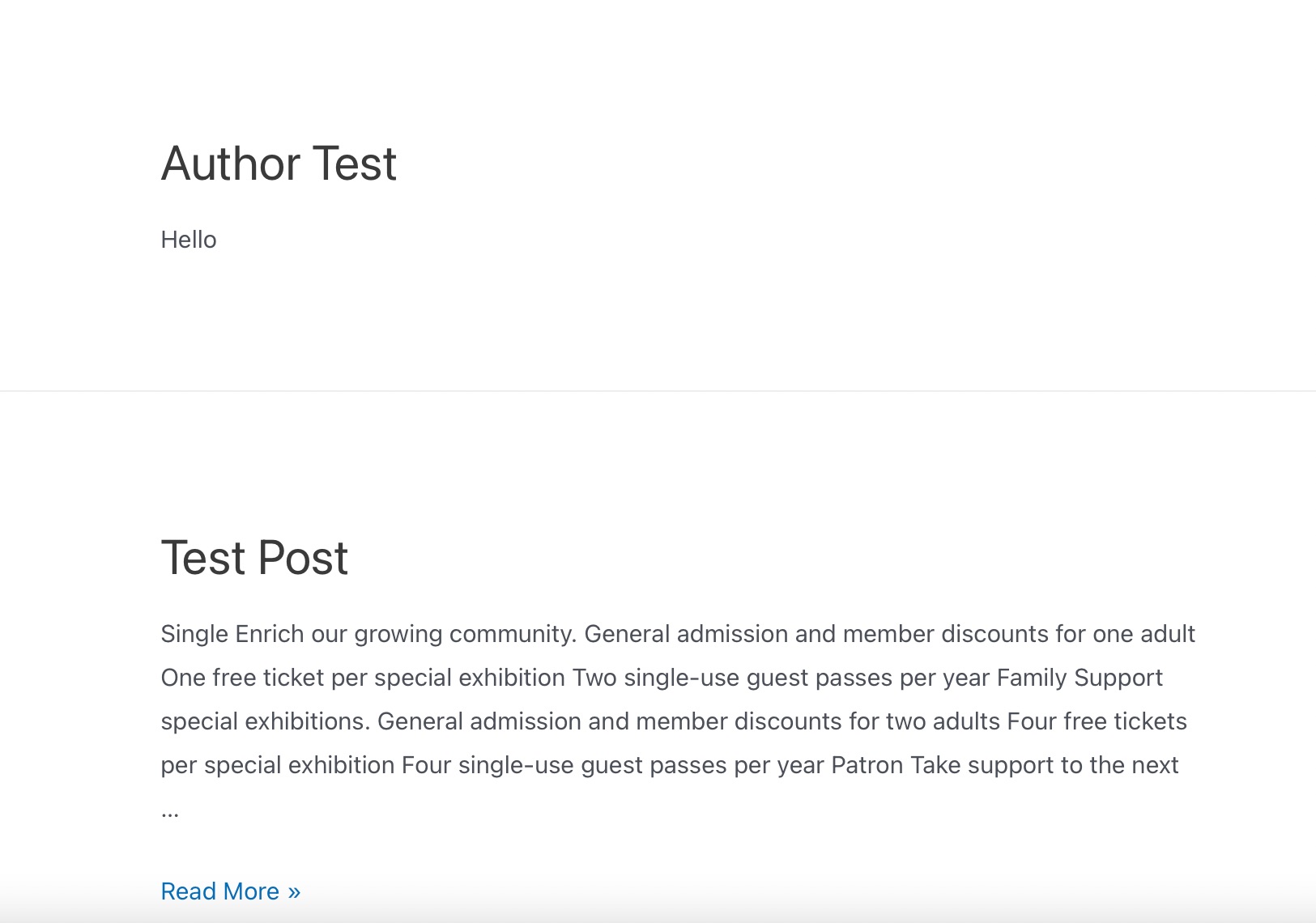Image resolution: width=1316 pixels, height=923 pixels.
Task: Click "special exhibitions." starting the third excerpt line
Action: pos(266,721)
